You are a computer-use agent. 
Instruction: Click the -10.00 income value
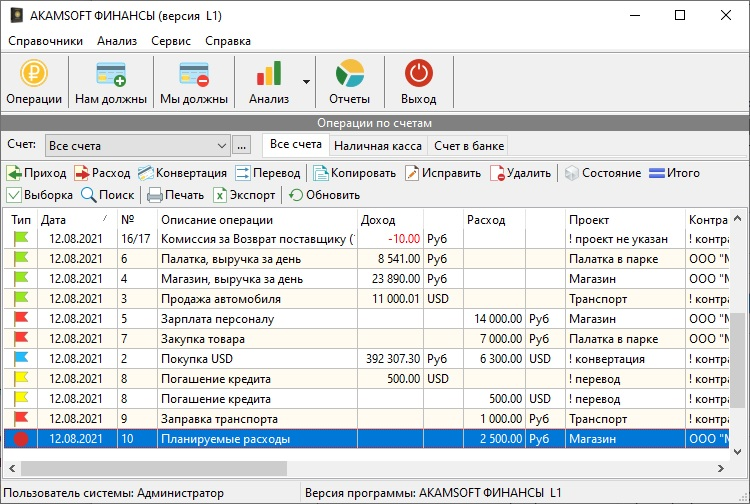(x=404, y=239)
